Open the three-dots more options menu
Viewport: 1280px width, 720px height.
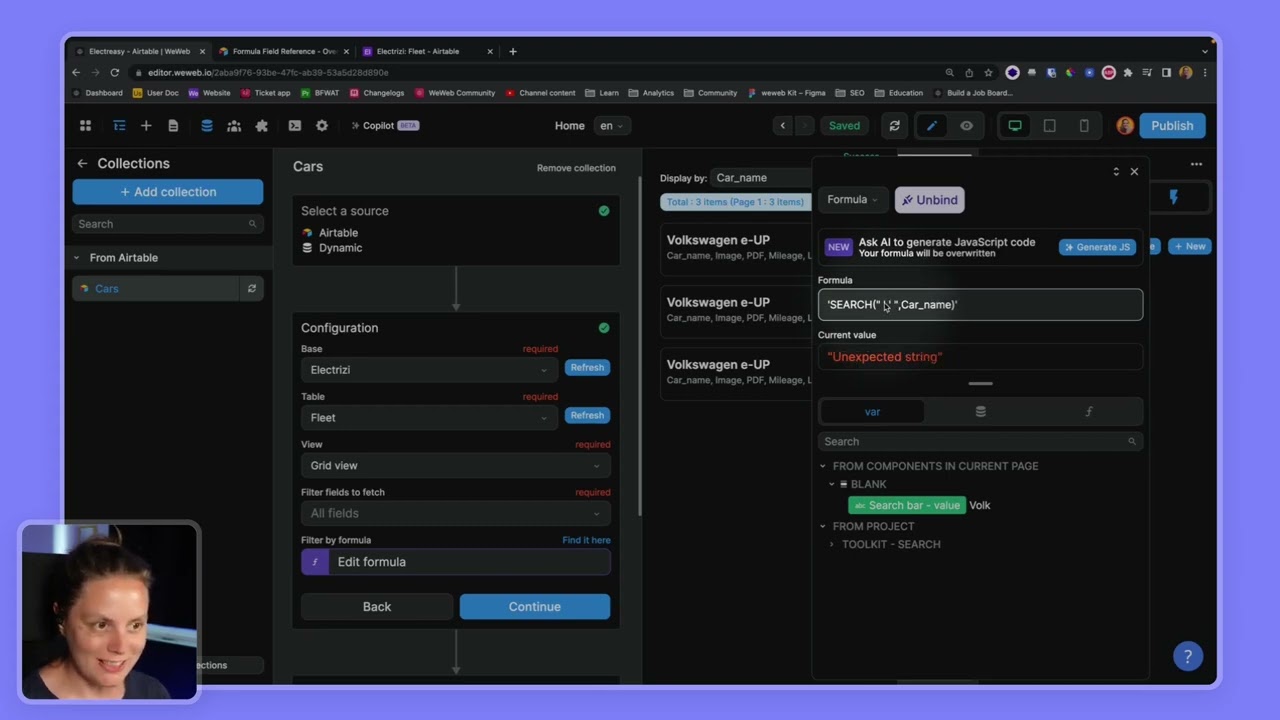(x=1196, y=164)
